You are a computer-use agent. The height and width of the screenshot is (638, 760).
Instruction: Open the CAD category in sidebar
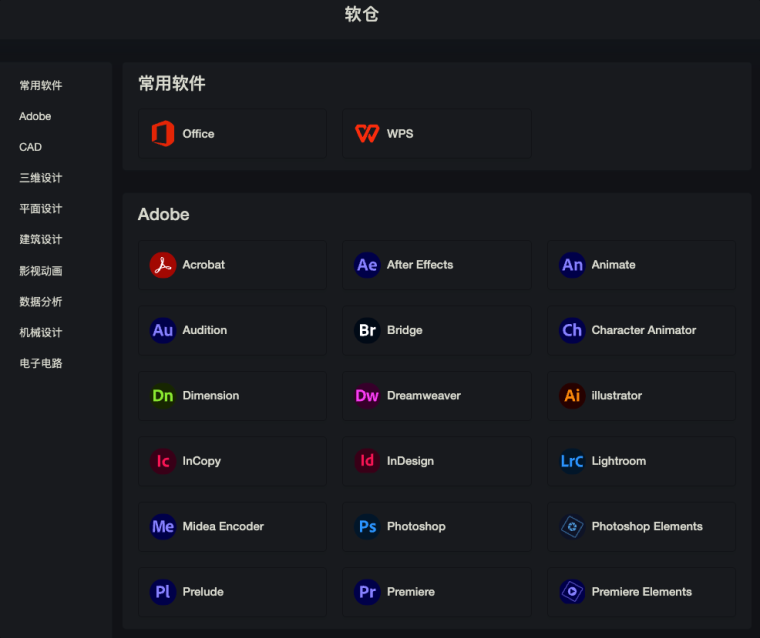coord(30,147)
